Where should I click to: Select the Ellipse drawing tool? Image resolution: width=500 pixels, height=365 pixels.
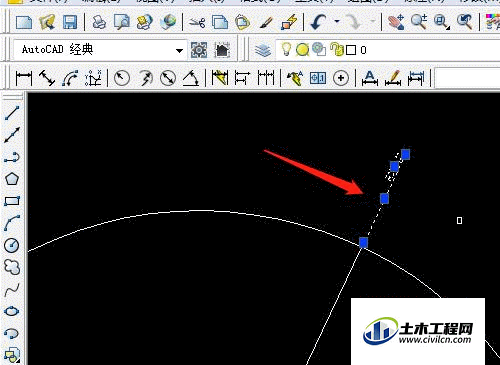click(x=12, y=311)
